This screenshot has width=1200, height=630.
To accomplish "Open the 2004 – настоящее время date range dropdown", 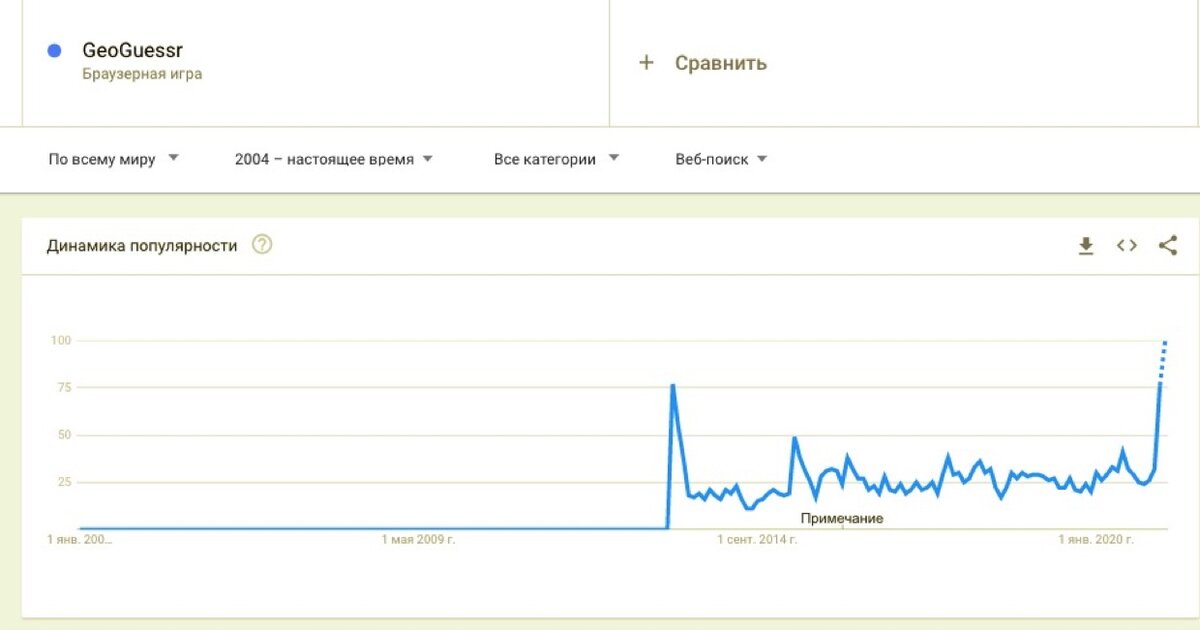I will pyautogui.click(x=334, y=159).
